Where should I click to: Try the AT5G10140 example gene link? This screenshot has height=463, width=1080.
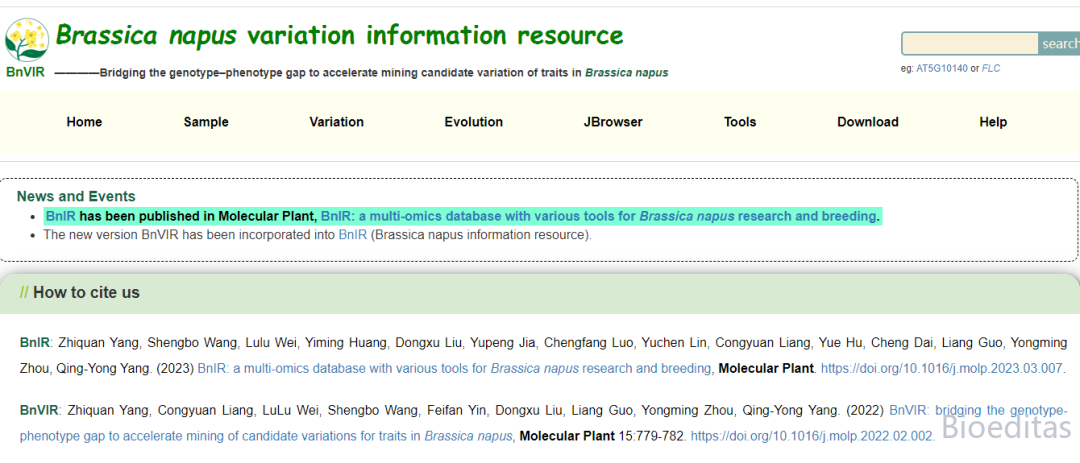point(942,69)
